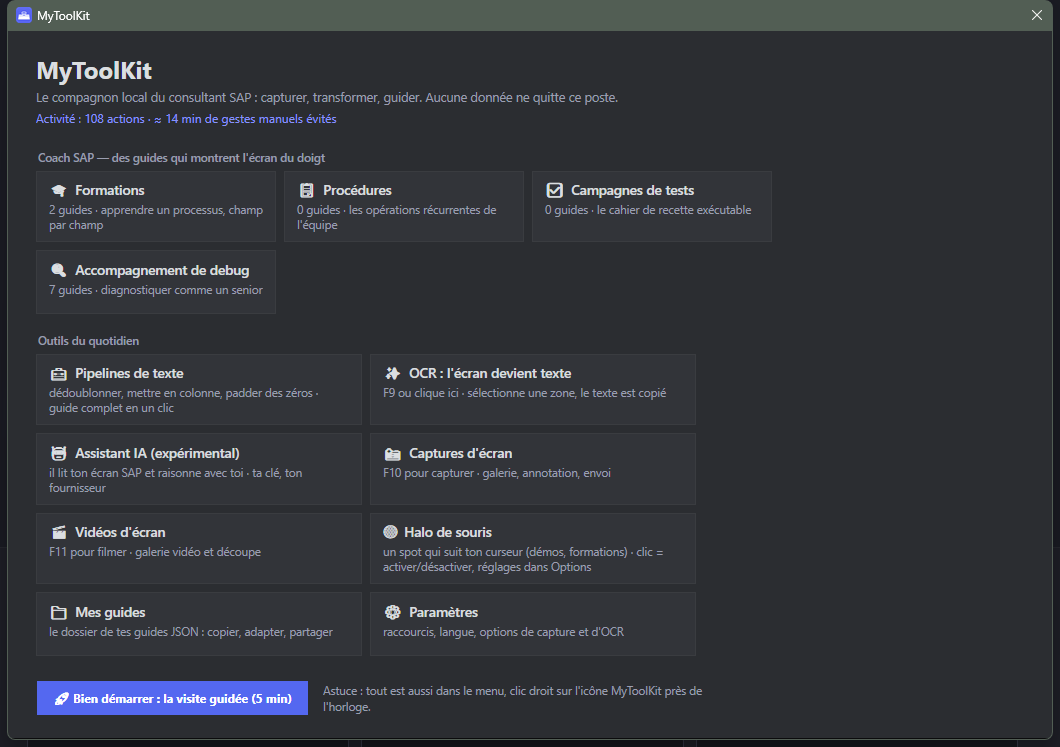The height and width of the screenshot is (747, 1060).
Task: Click "il lit ton écran SAP" description
Action: click(175, 480)
